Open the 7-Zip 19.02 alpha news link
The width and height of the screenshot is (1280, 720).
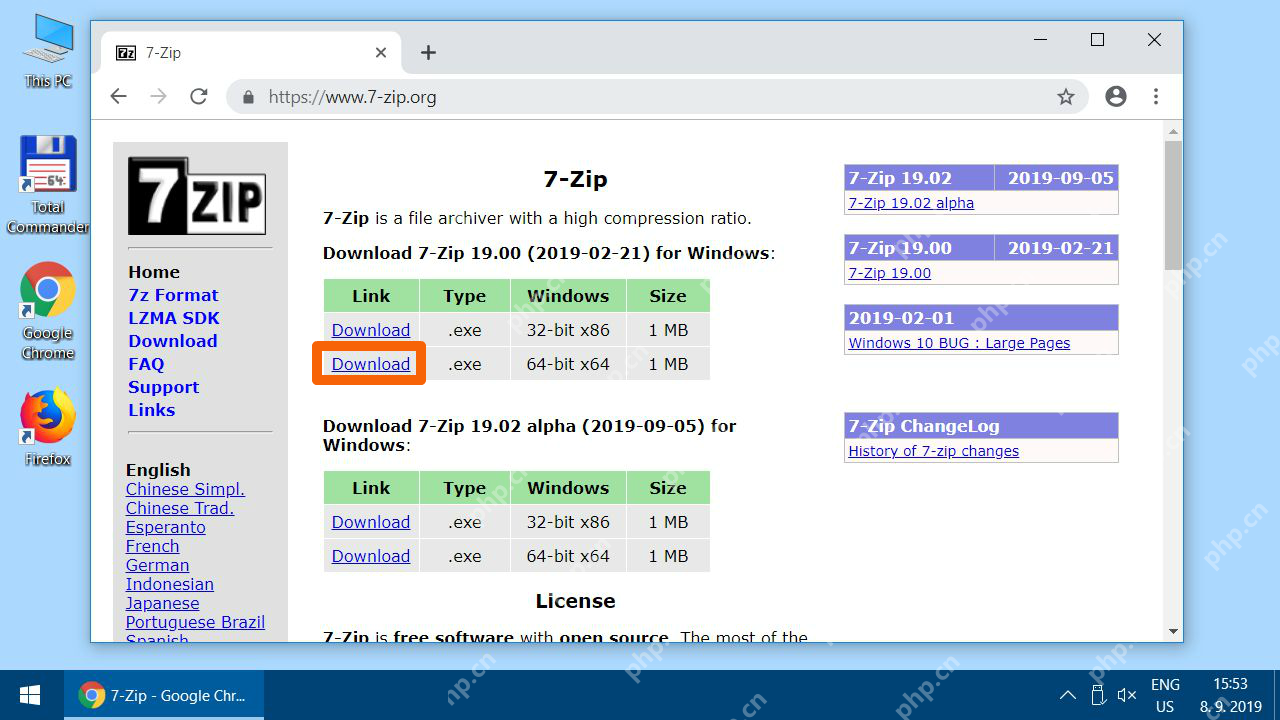coord(911,203)
